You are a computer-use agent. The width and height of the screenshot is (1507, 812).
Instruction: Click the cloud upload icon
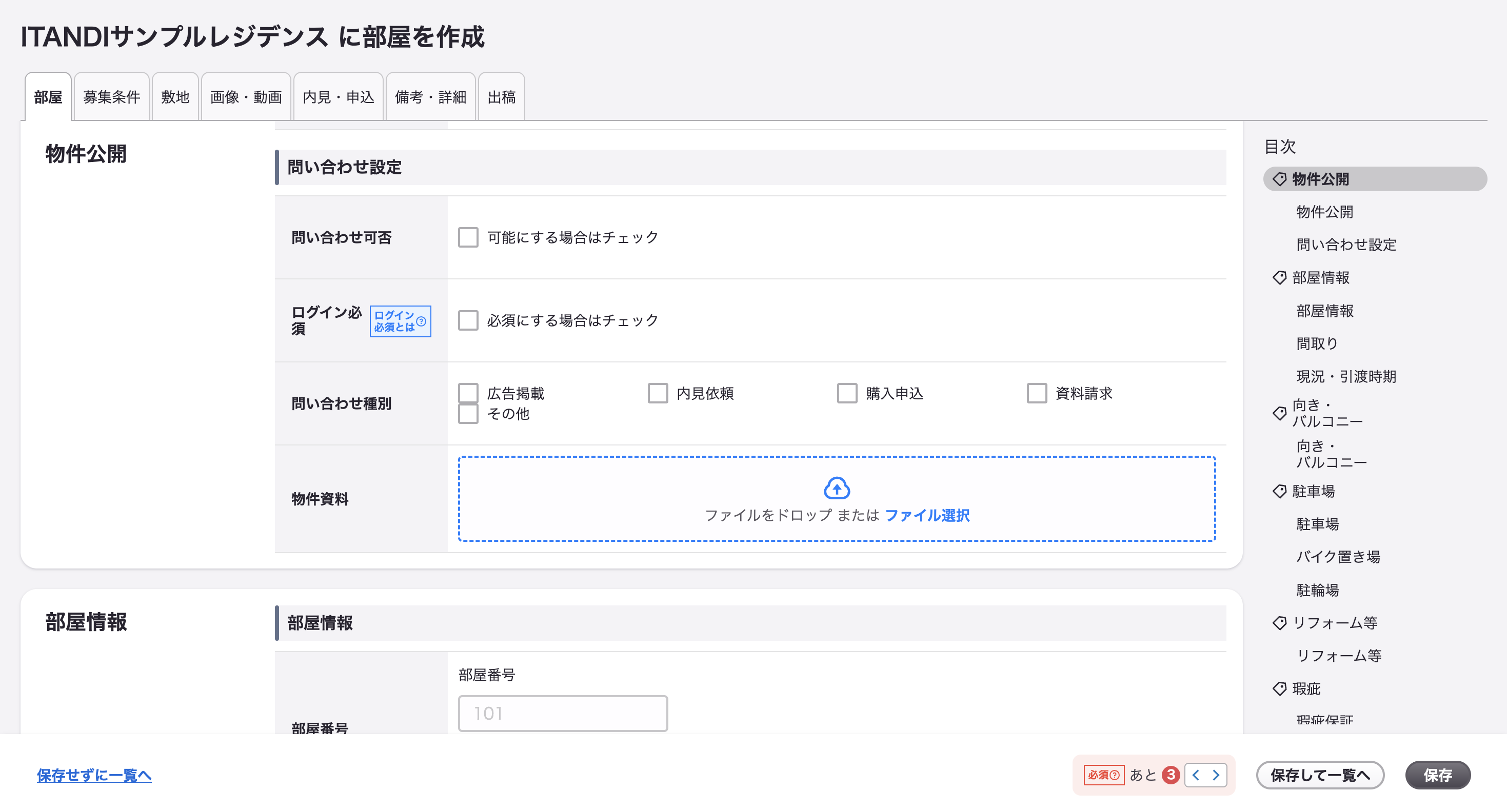[837, 488]
